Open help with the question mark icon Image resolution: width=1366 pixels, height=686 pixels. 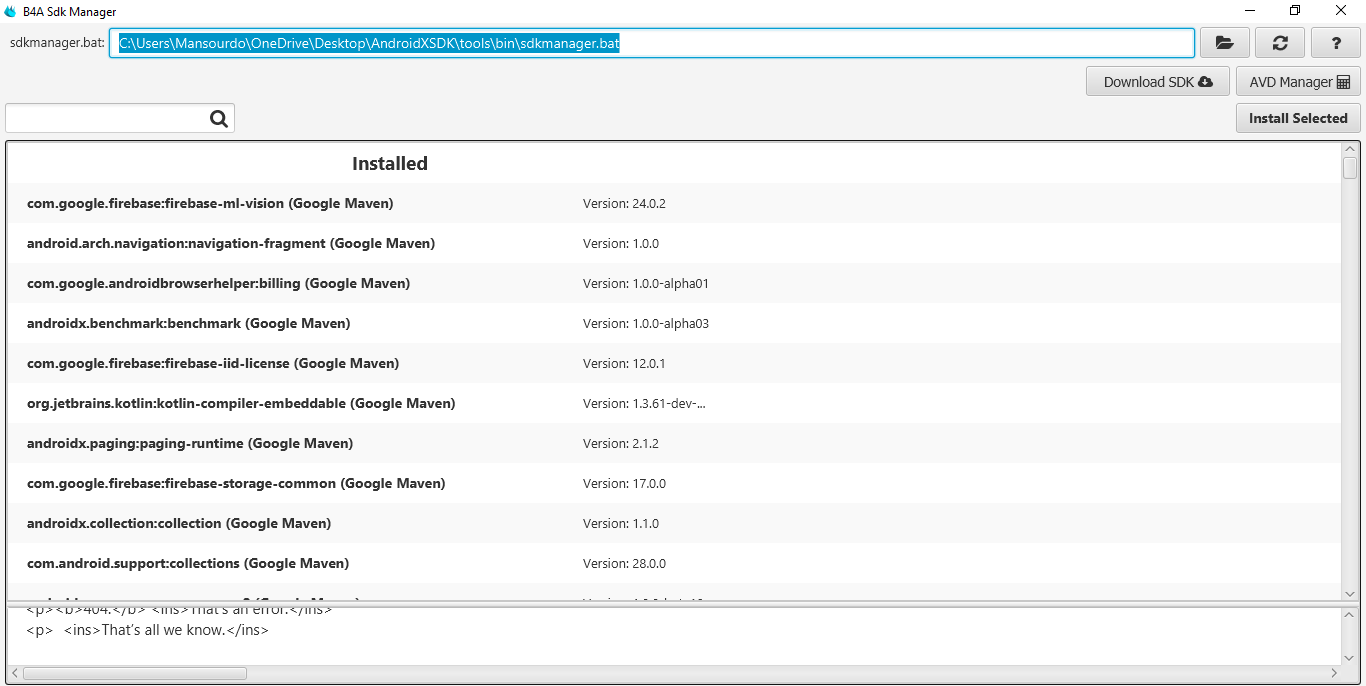pos(1336,43)
